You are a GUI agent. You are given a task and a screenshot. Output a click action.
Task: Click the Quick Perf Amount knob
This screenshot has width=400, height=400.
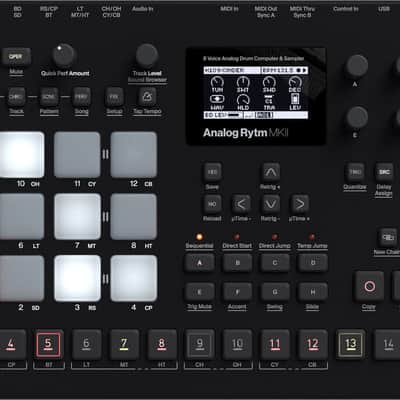click(x=63, y=55)
